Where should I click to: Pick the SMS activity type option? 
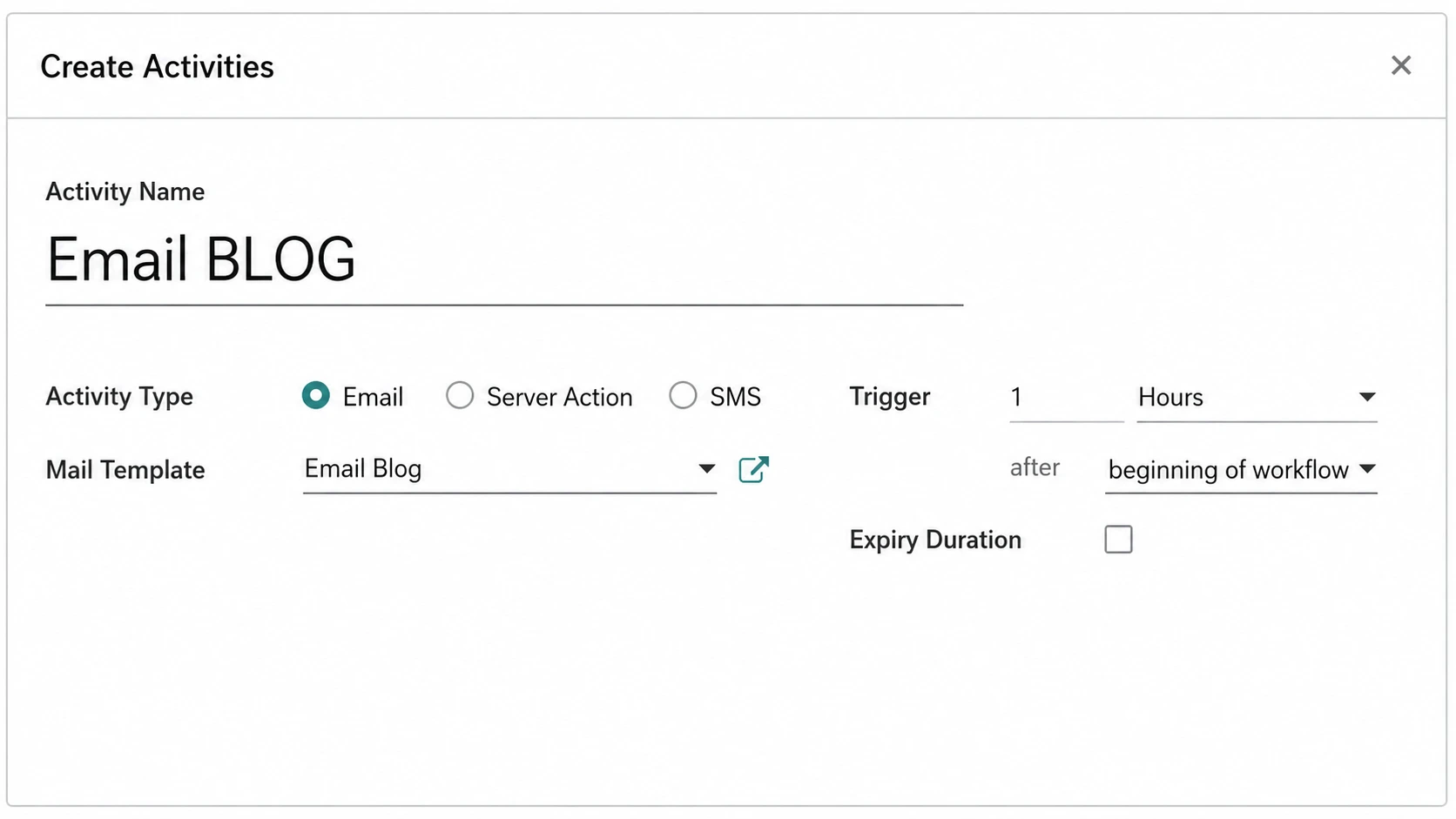click(x=683, y=396)
